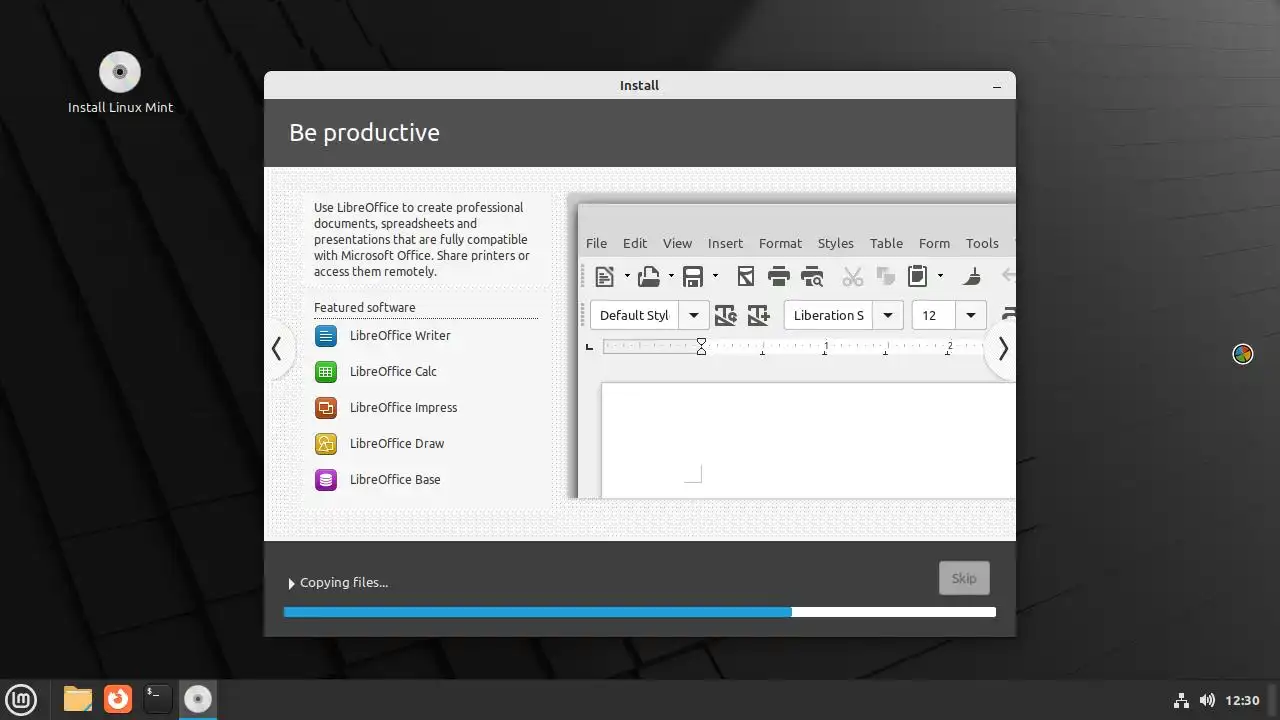Click the "LibreOffice Draw" label
Viewport: 1280px width, 720px height.
(x=397, y=444)
